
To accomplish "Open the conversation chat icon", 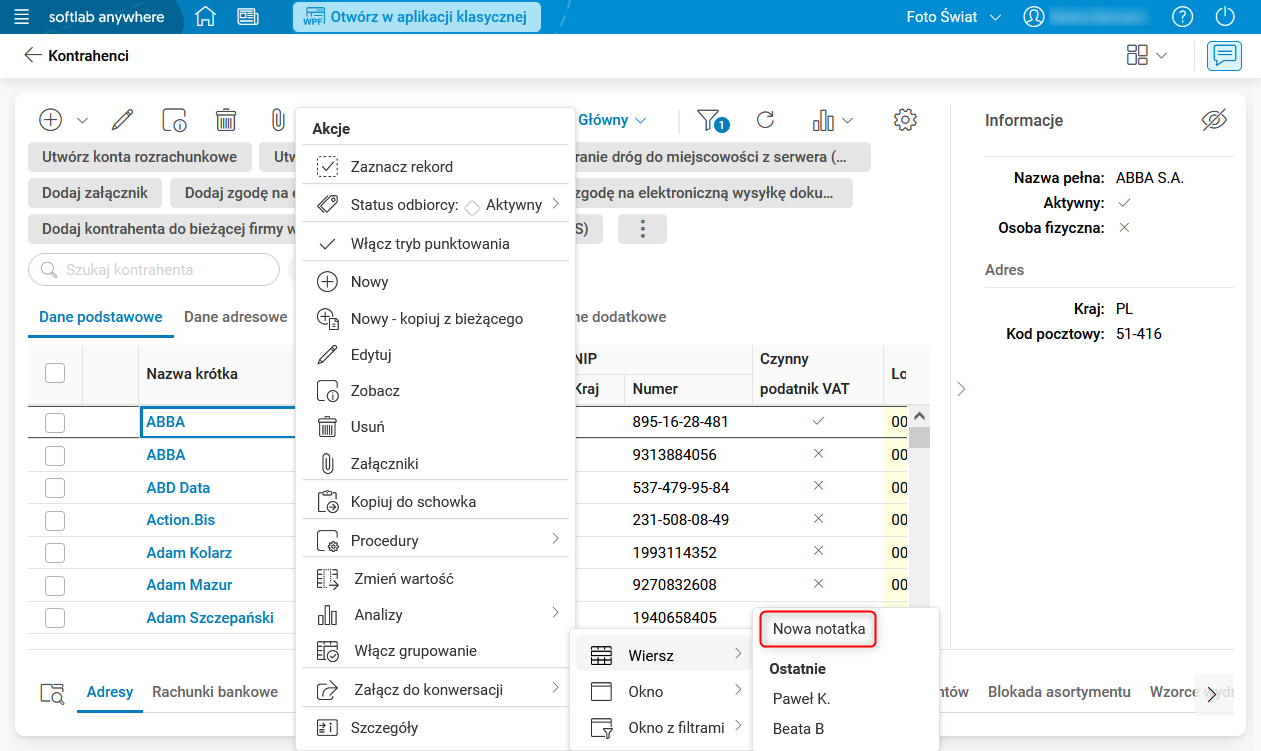I will tap(1224, 56).
